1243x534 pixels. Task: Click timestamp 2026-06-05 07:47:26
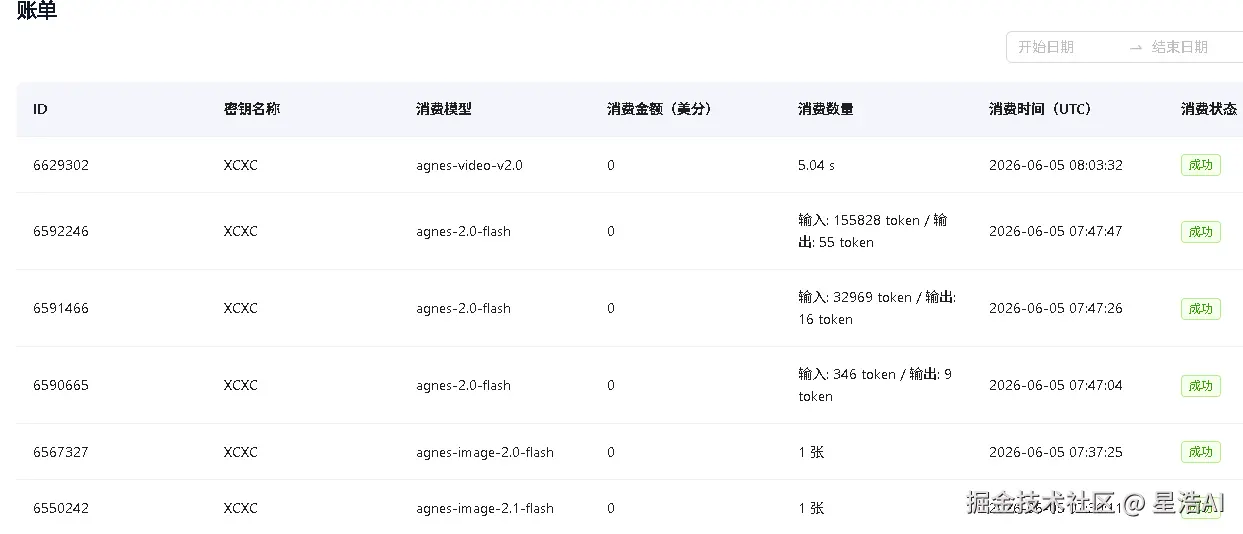[x=1055, y=308]
